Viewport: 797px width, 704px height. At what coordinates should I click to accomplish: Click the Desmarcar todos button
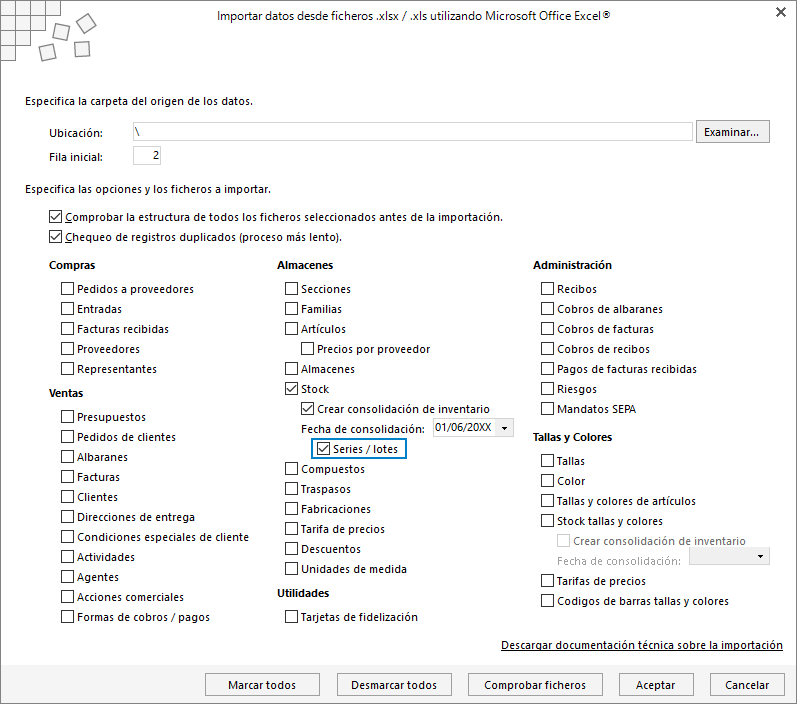point(394,685)
